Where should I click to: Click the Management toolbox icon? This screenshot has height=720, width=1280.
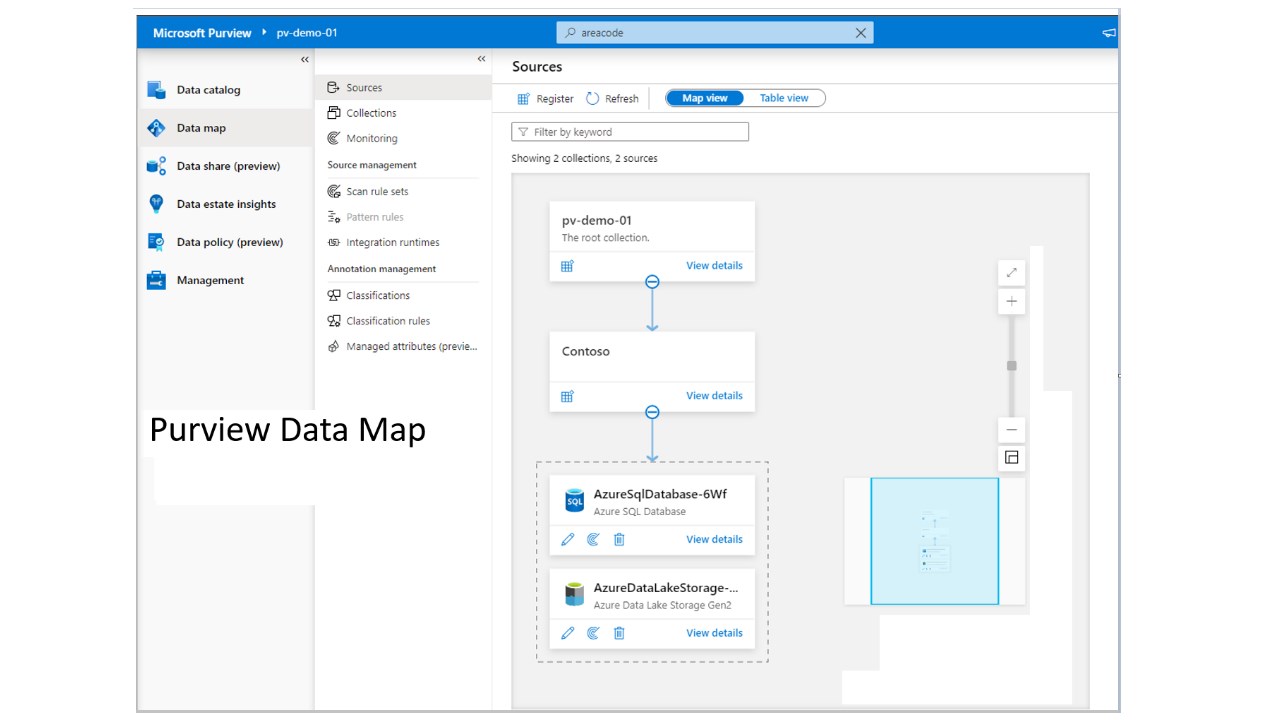coord(156,280)
